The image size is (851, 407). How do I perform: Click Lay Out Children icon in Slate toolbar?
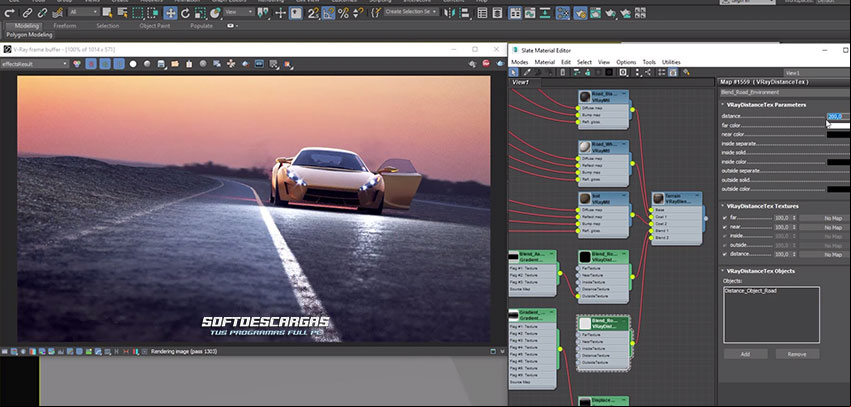pos(649,72)
